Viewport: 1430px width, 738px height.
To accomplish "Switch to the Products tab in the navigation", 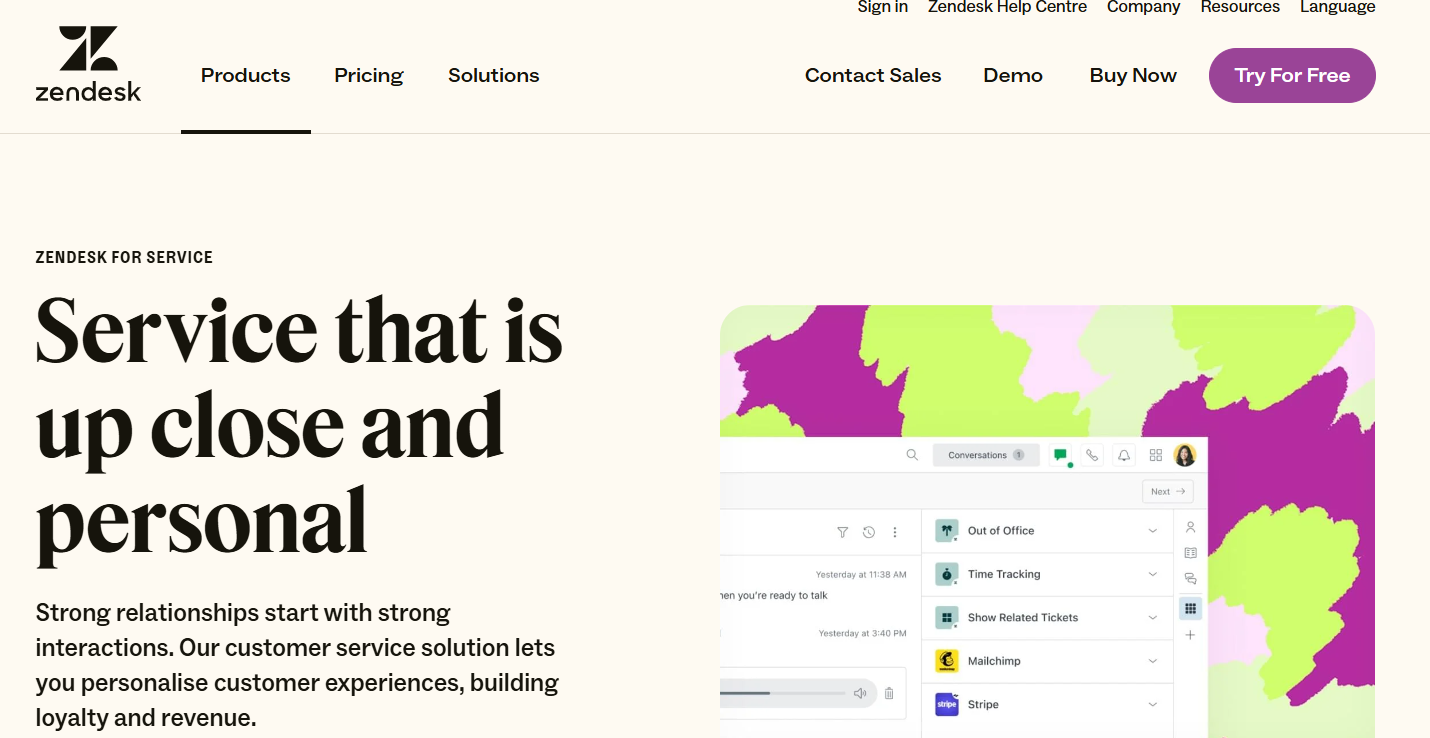I will pyautogui.click(x=245, y=75).
